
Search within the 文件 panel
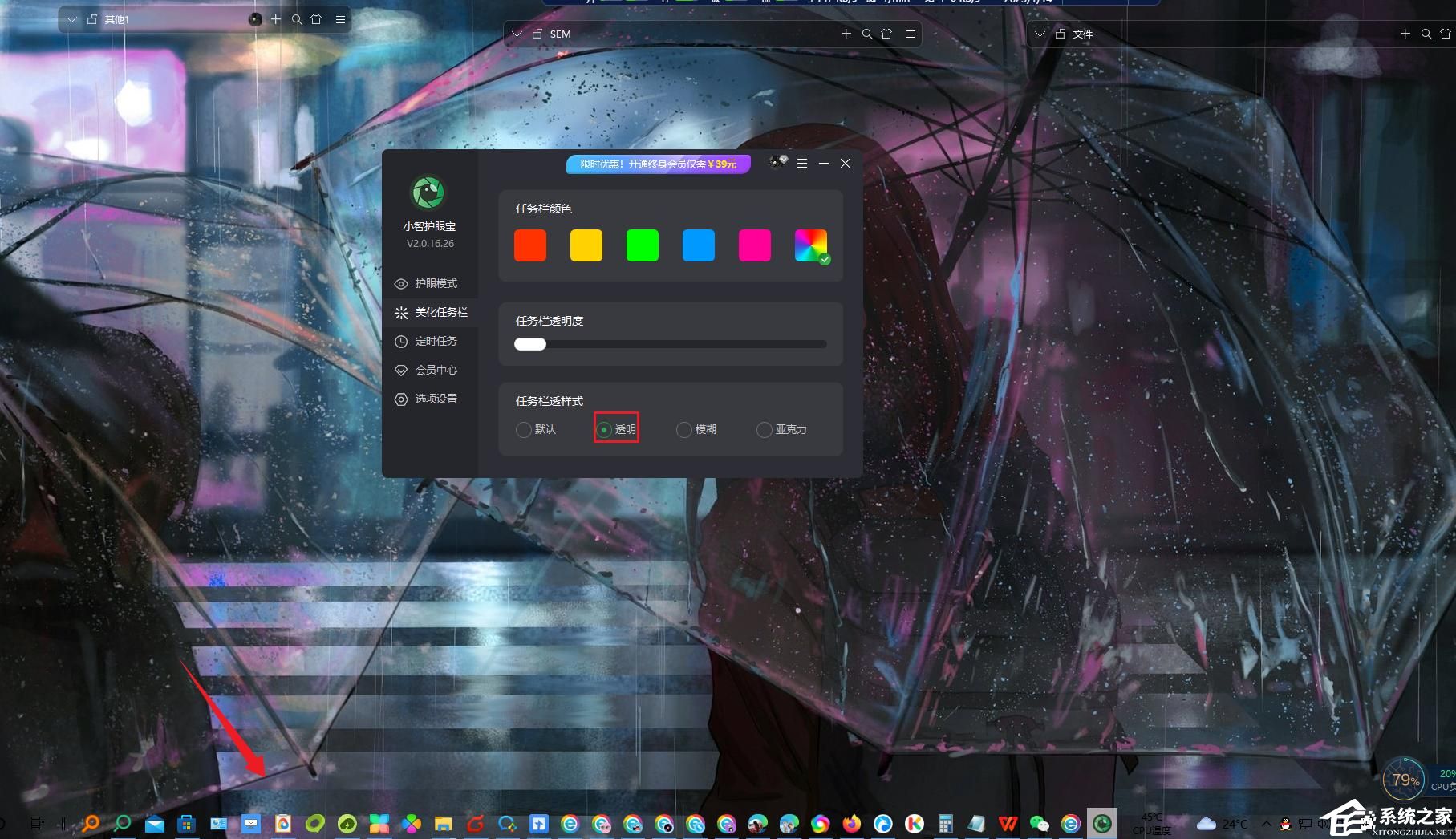coord(1426,34)
